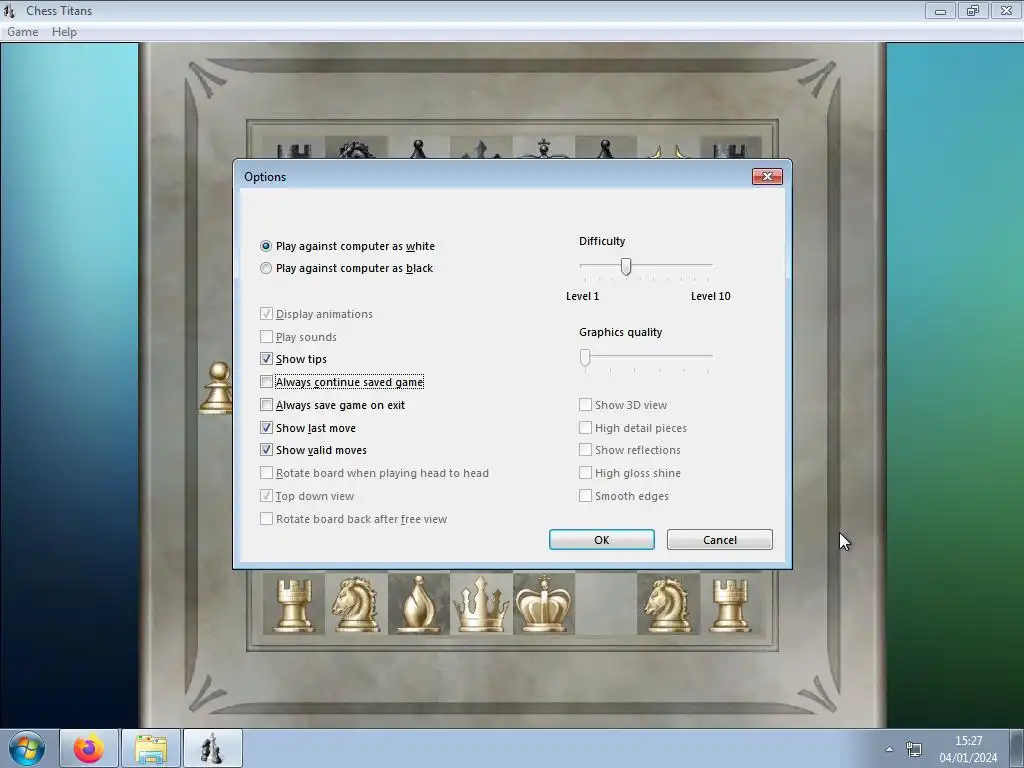This screenshot has width=1024, height=768.
Task: Click the white king piece
Action: pos(543,605)
